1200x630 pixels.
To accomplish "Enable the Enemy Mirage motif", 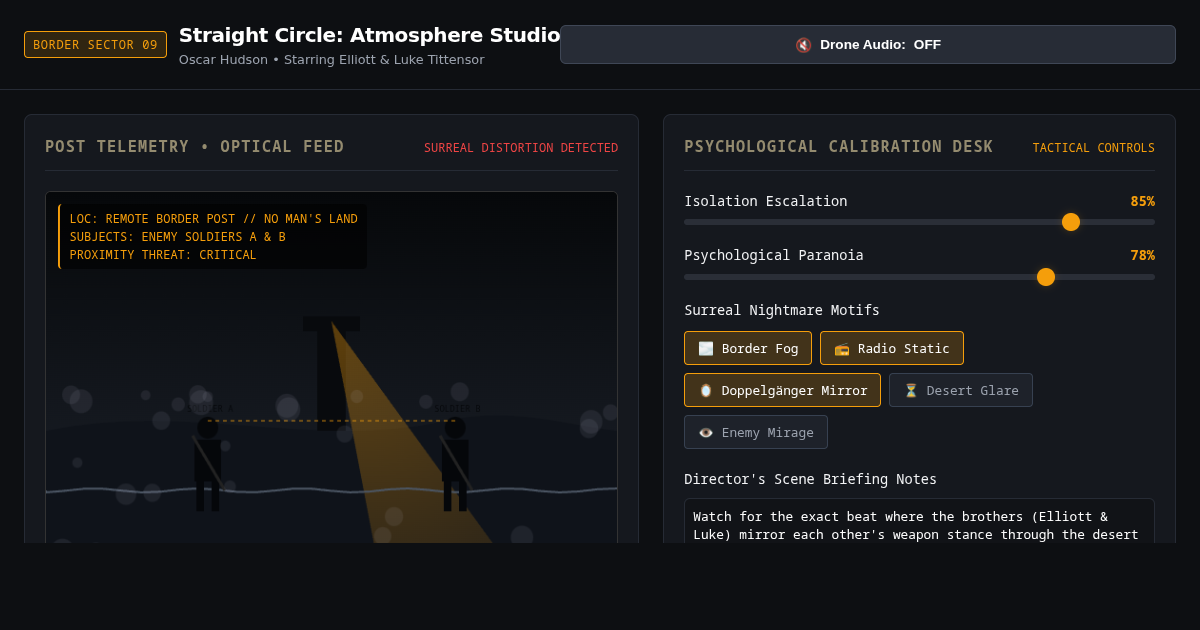I will click(x=756, y=432).
